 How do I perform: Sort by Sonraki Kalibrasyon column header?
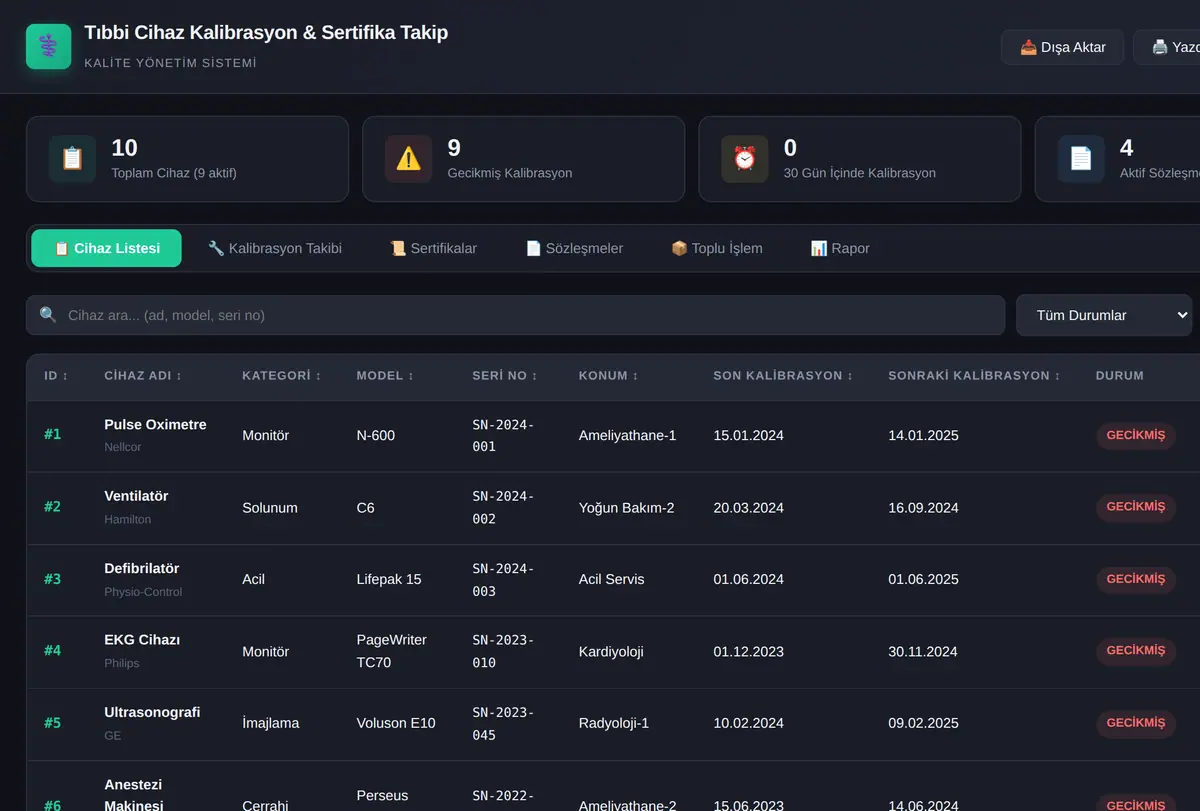coord(975,376)
